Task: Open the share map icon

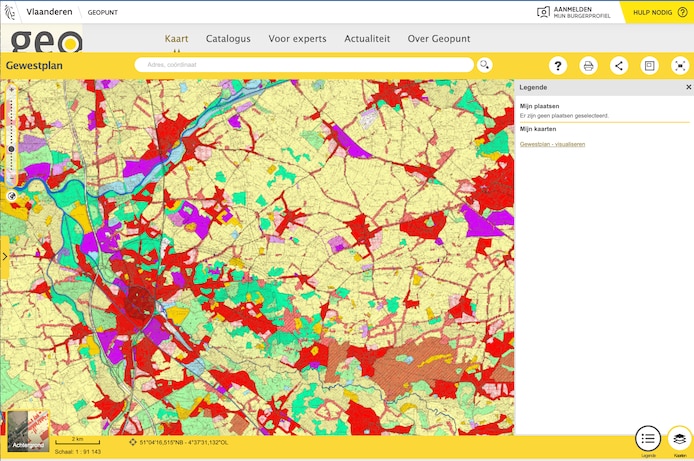Action: [619, 66]
